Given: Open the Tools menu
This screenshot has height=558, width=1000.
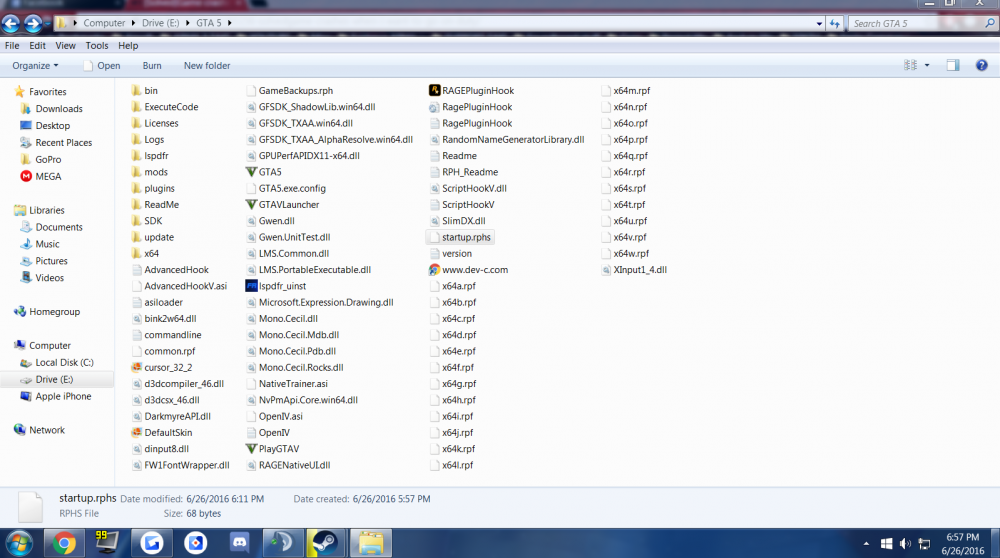Looking at the screenshot, I should tap(97, 45).
